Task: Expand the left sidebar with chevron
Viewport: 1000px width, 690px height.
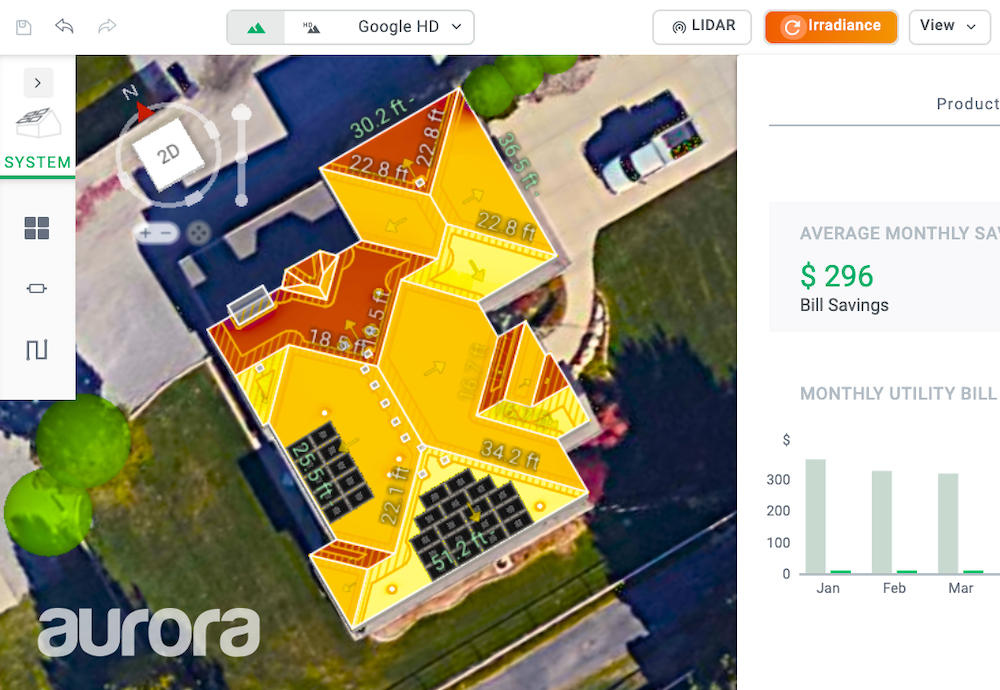Action: coord(38,83)
